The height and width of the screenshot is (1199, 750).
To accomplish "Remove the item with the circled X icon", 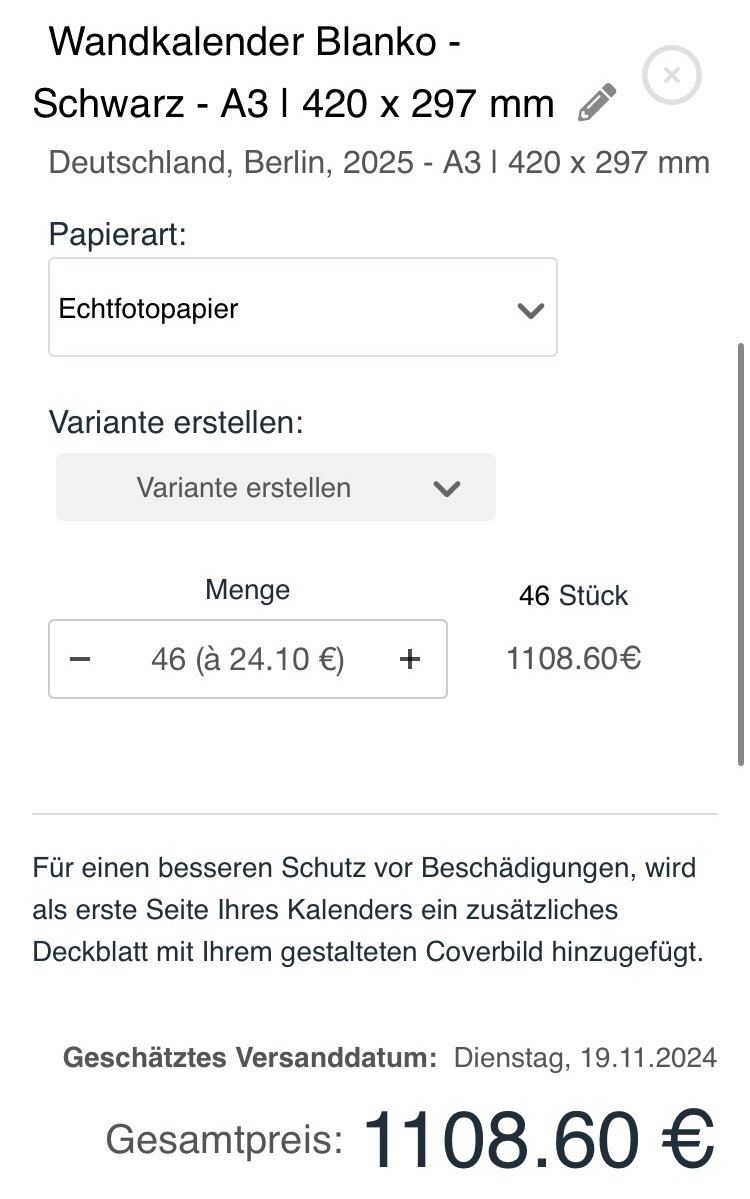I will click(672, 75).
